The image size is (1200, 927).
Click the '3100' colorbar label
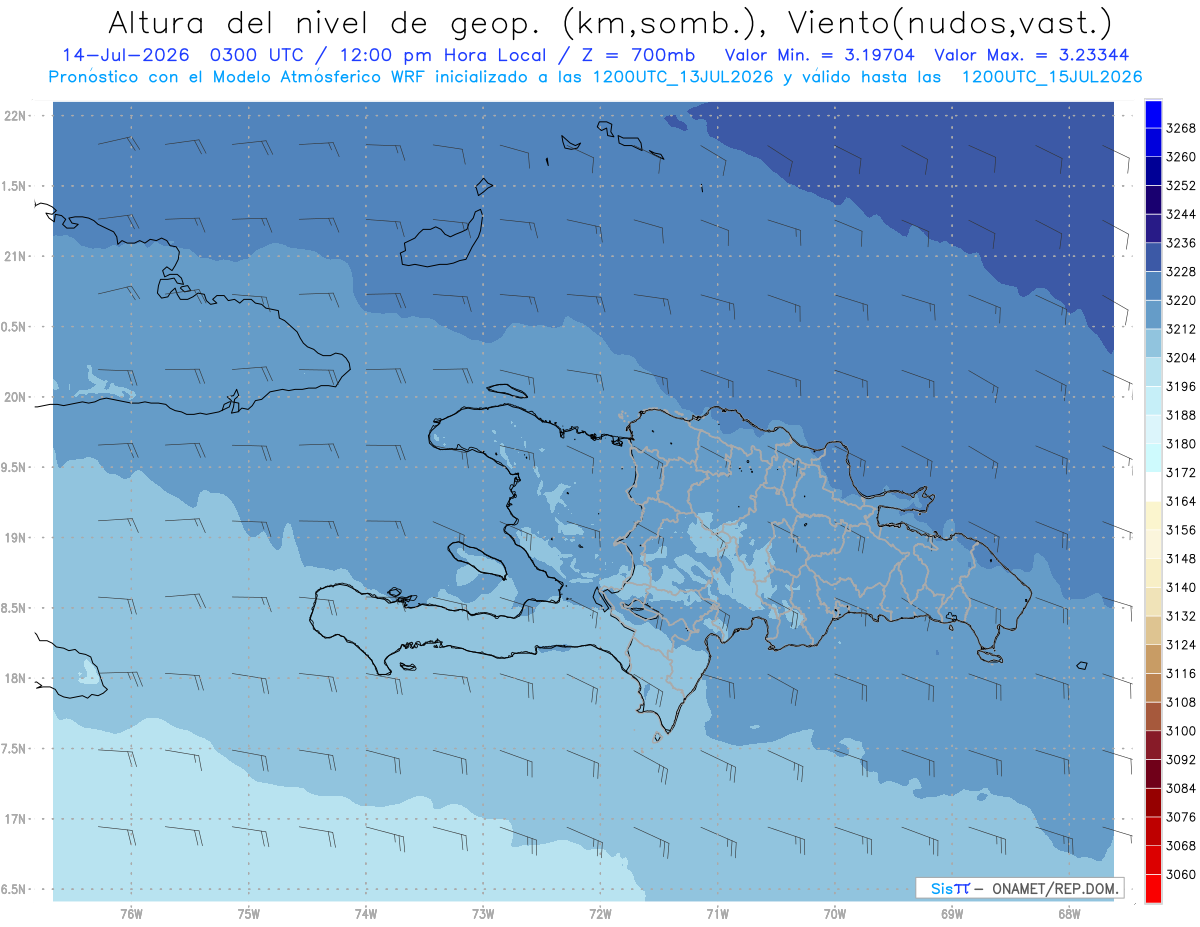(1180, 731)
